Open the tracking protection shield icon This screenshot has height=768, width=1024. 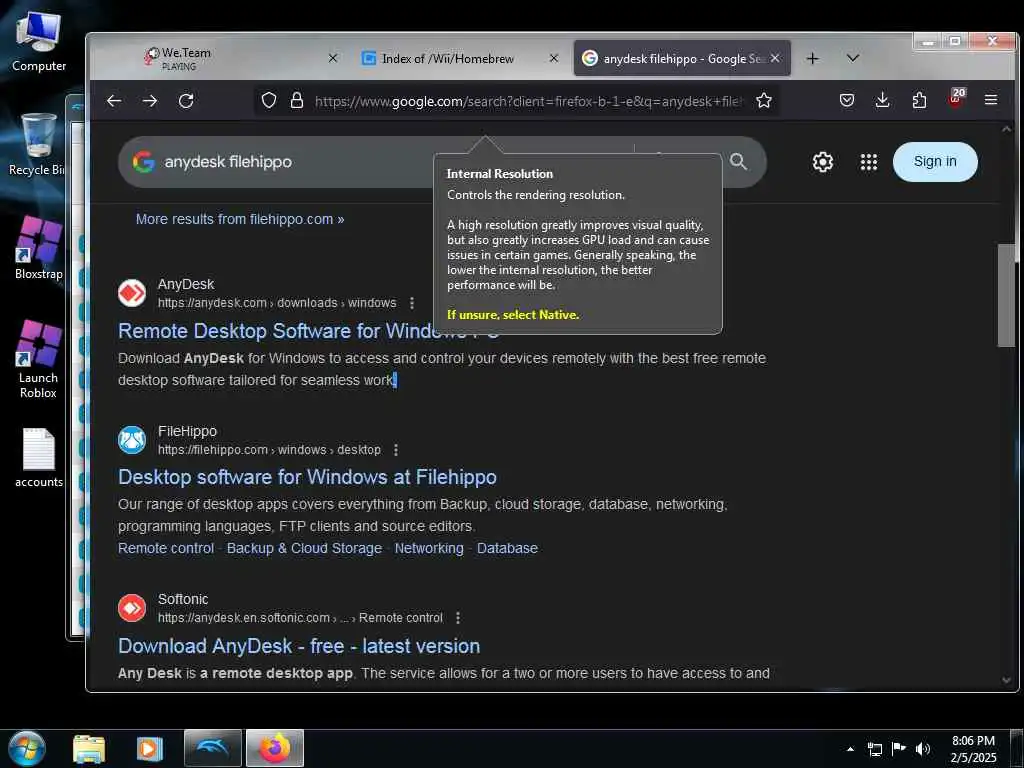[268, 101]
